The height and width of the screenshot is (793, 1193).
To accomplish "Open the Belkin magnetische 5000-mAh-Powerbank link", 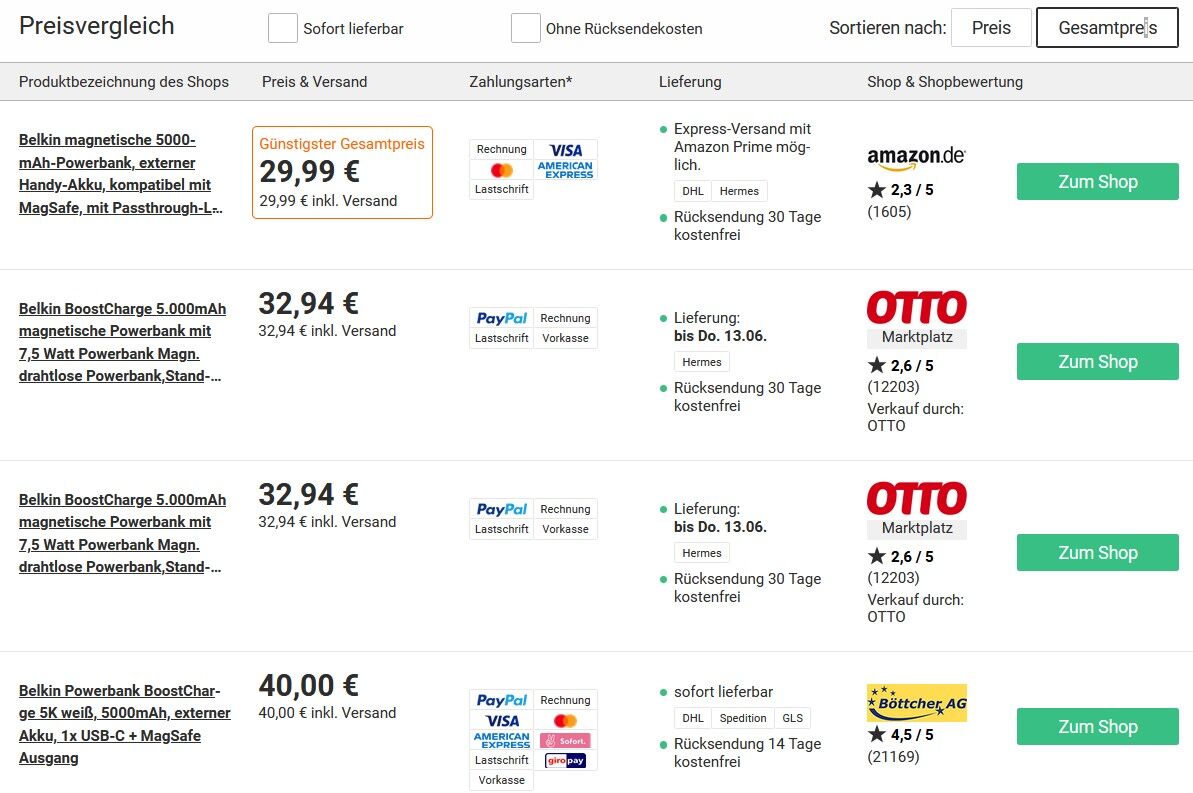I will 120,174.
